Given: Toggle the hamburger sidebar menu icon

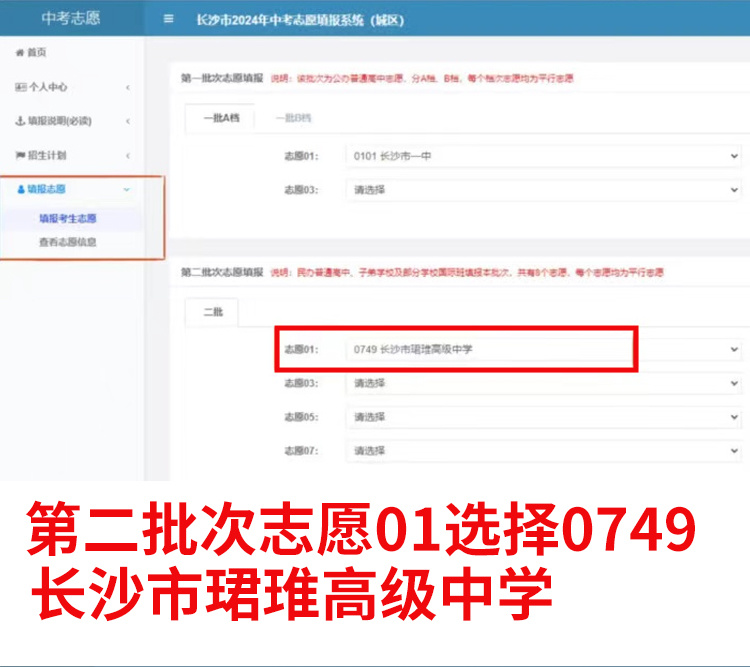Looking at the screenshot, I should [x=168, y=18].
